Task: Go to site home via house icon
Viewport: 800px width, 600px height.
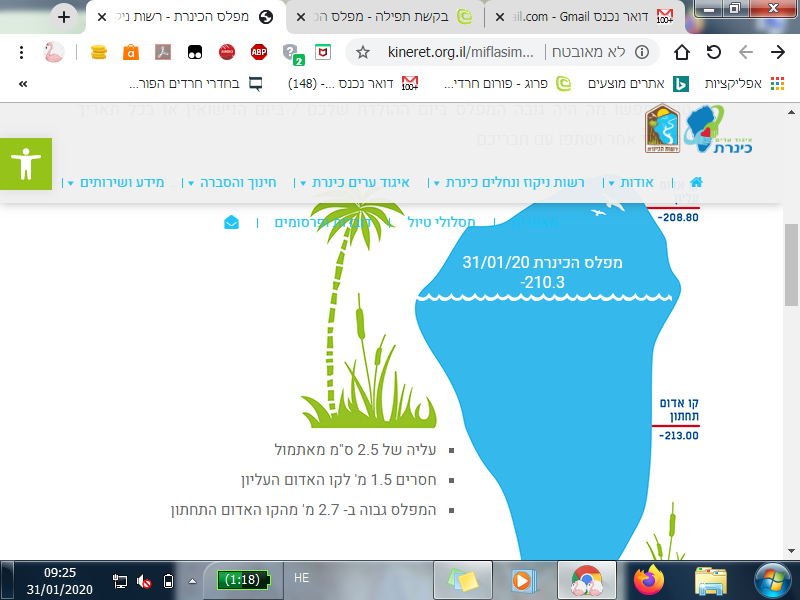Action: pyautogui.click(x=696, y=182)
